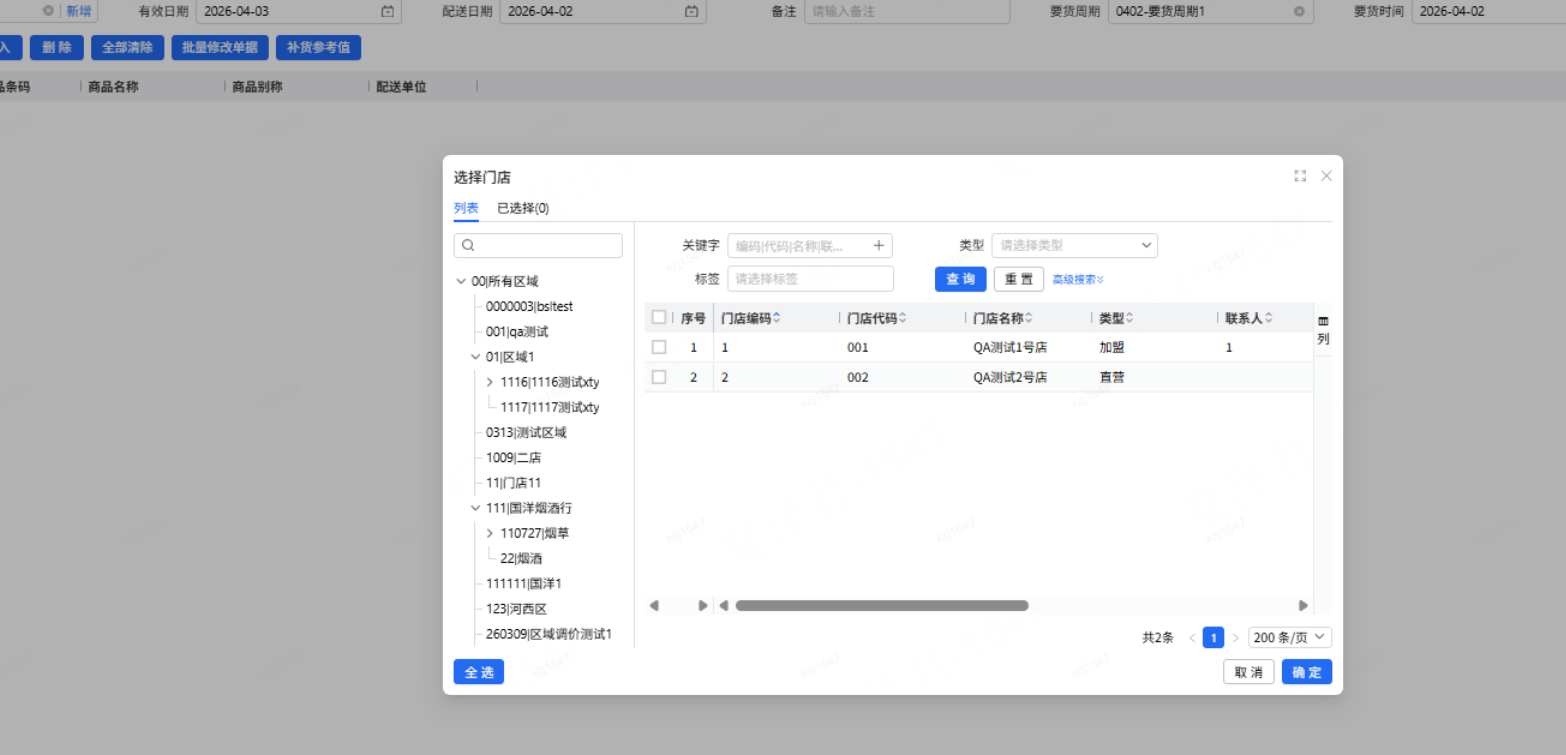Click the 高级搜索 link
The height and width of the screenshot is (755, 1566).
tap(1077, 280)
